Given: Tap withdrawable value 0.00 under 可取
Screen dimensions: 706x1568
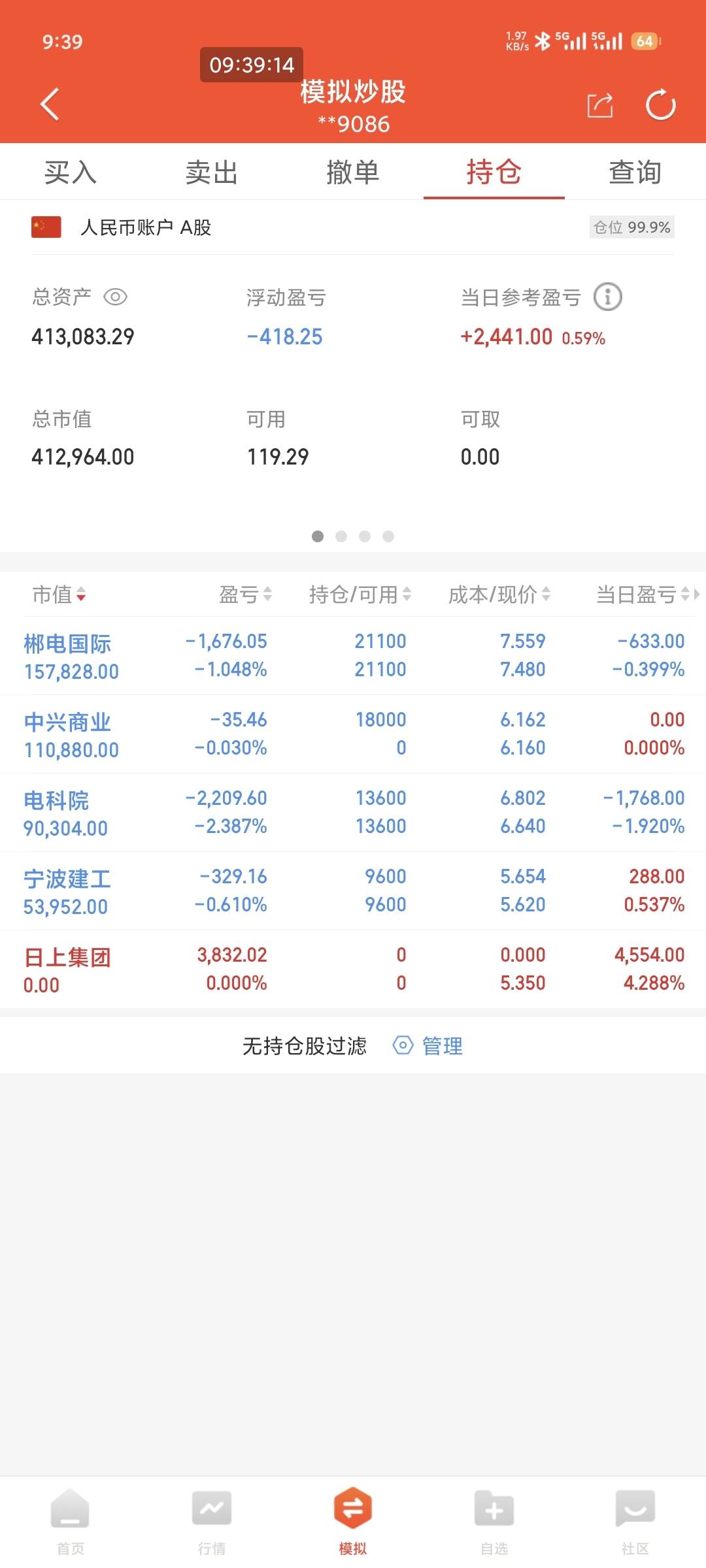Looking at the screenshot, I should [480, 457].
